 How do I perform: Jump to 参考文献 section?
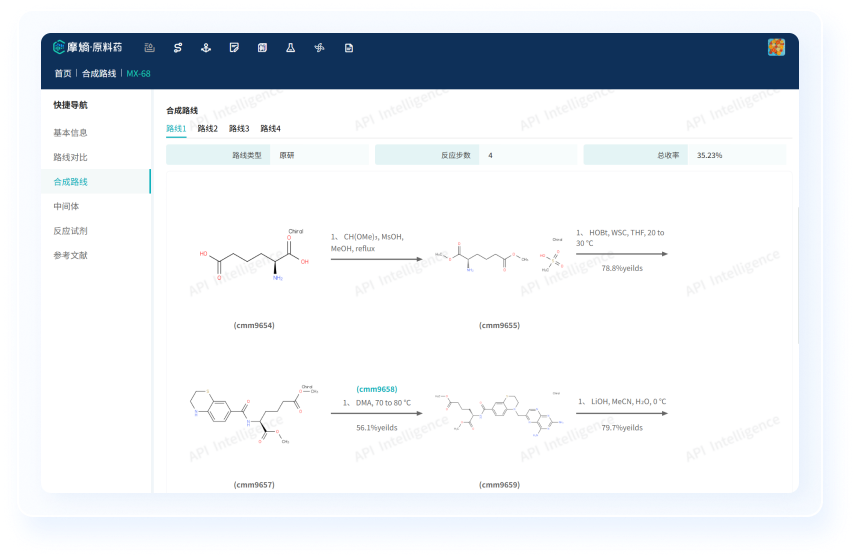tap(70, 255)
